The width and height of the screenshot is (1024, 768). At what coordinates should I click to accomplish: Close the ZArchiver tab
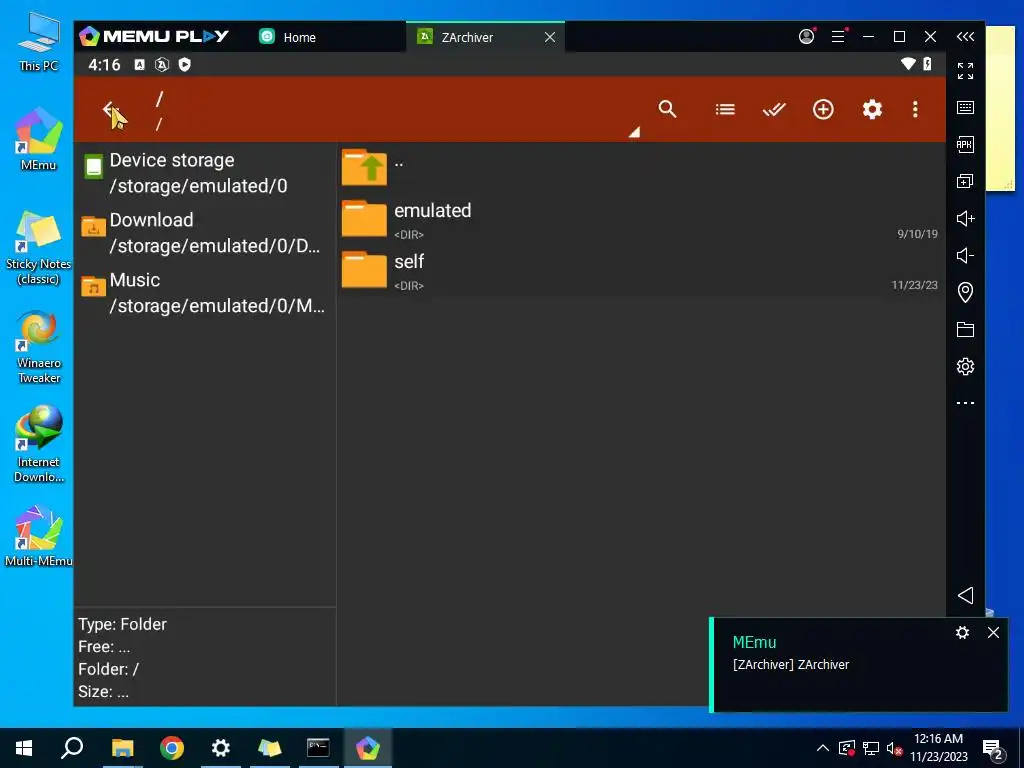(550, 37)
